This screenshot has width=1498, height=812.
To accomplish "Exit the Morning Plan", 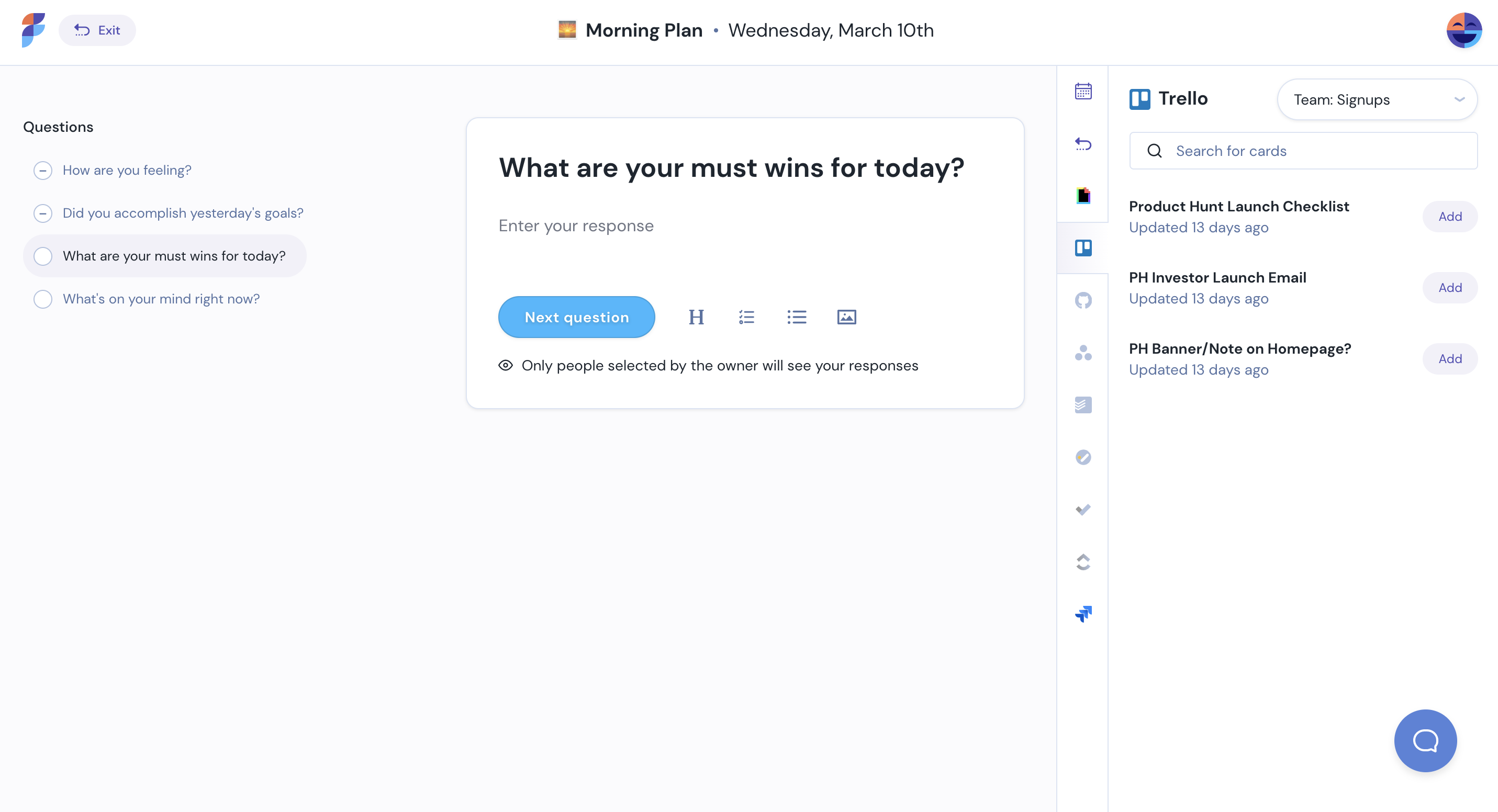I will pos(97,30).
